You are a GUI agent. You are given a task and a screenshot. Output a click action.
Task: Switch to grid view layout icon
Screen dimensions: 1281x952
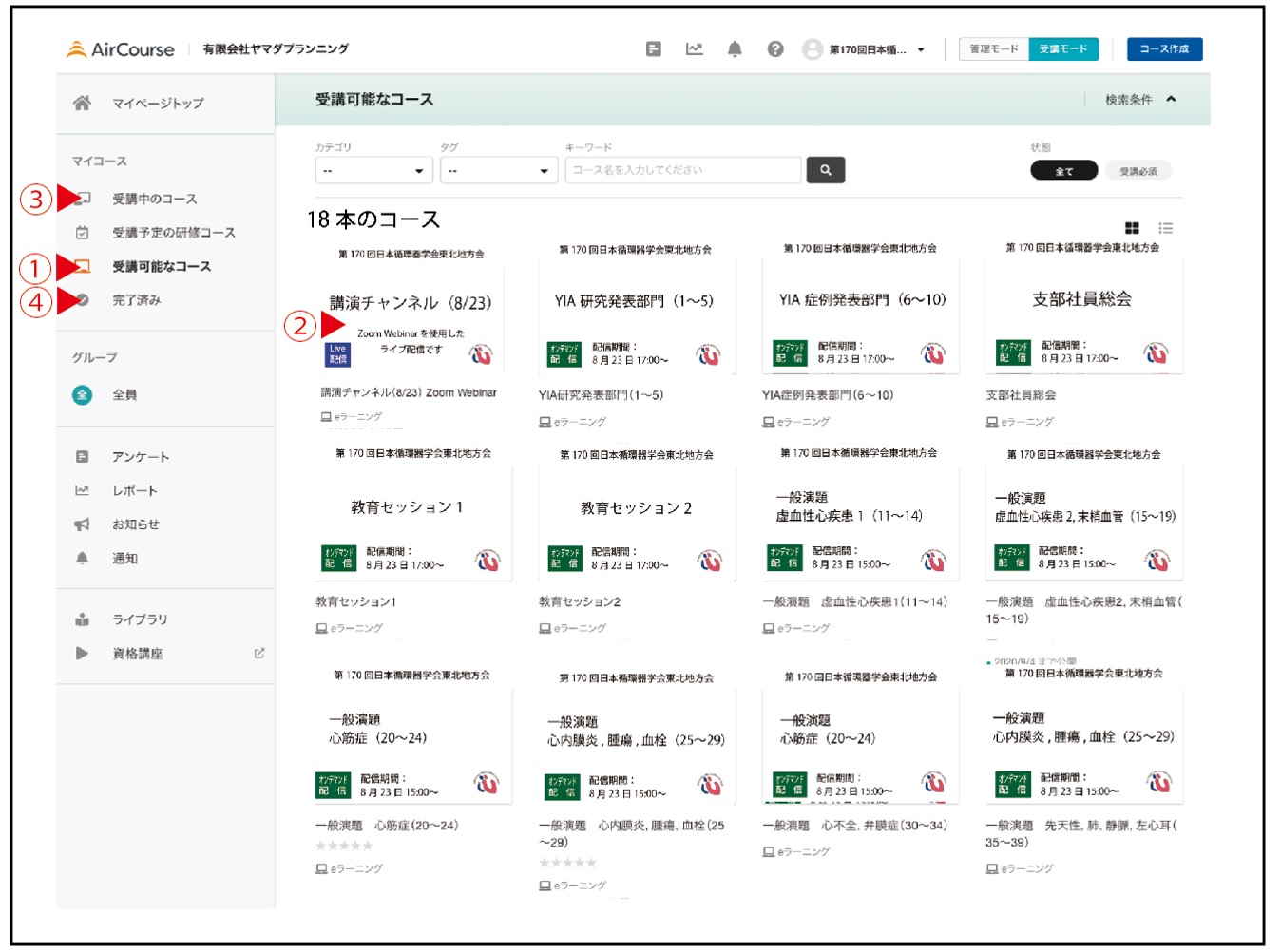coord(1132,228)
